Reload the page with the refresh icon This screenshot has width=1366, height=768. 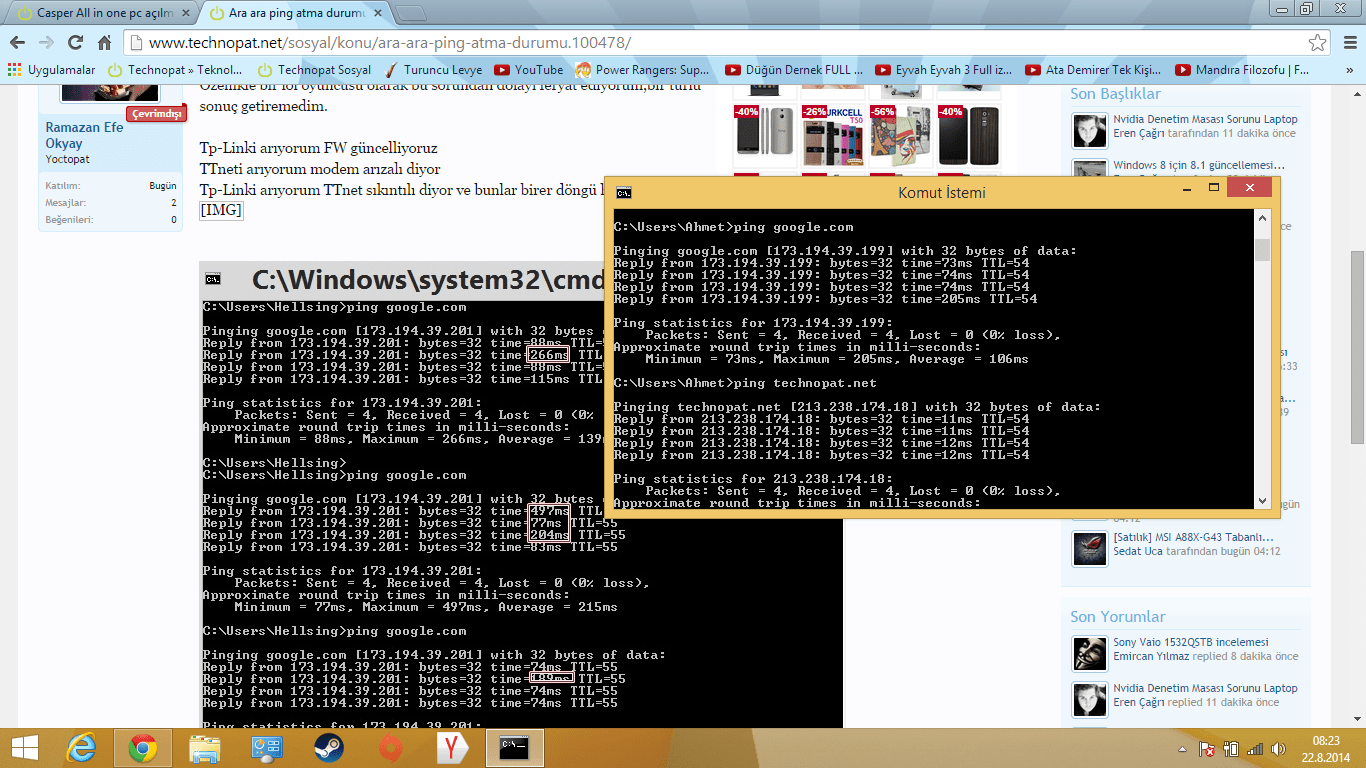click(x=75, y=43)
